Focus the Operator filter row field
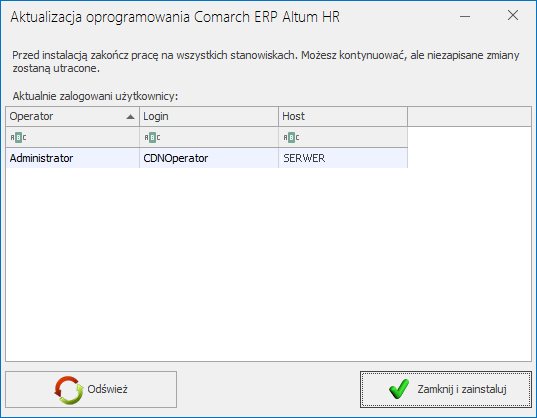This screenshot has width=537, height=418. (x=73, y=138)
